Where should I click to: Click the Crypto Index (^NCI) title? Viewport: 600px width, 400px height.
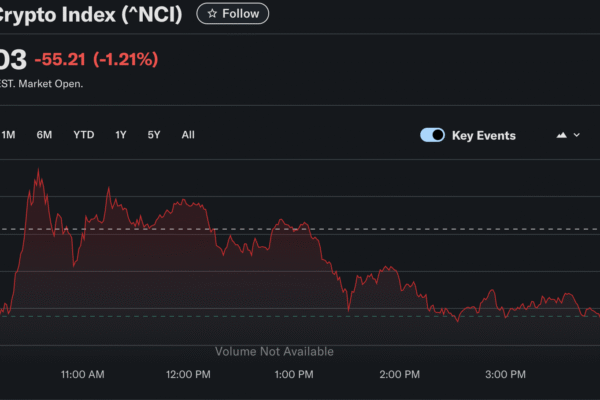click(x=92, y=13)
